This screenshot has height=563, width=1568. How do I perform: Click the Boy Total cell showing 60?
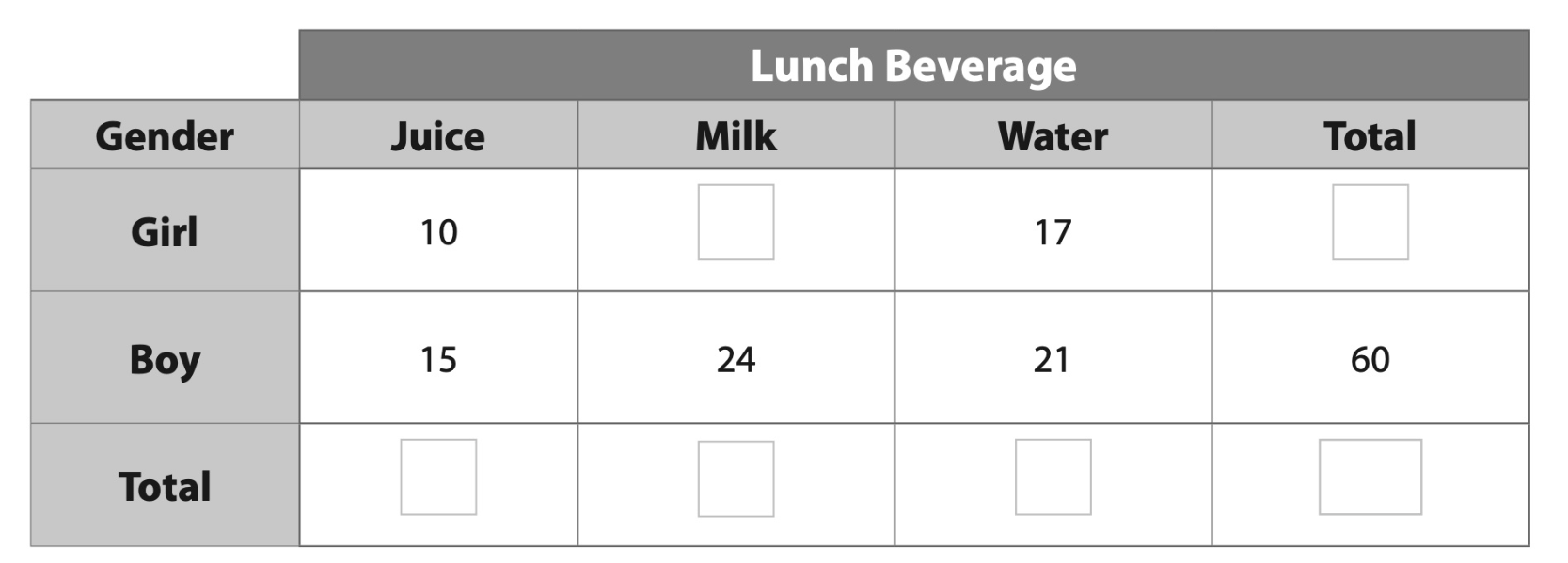pos(1370,359)
